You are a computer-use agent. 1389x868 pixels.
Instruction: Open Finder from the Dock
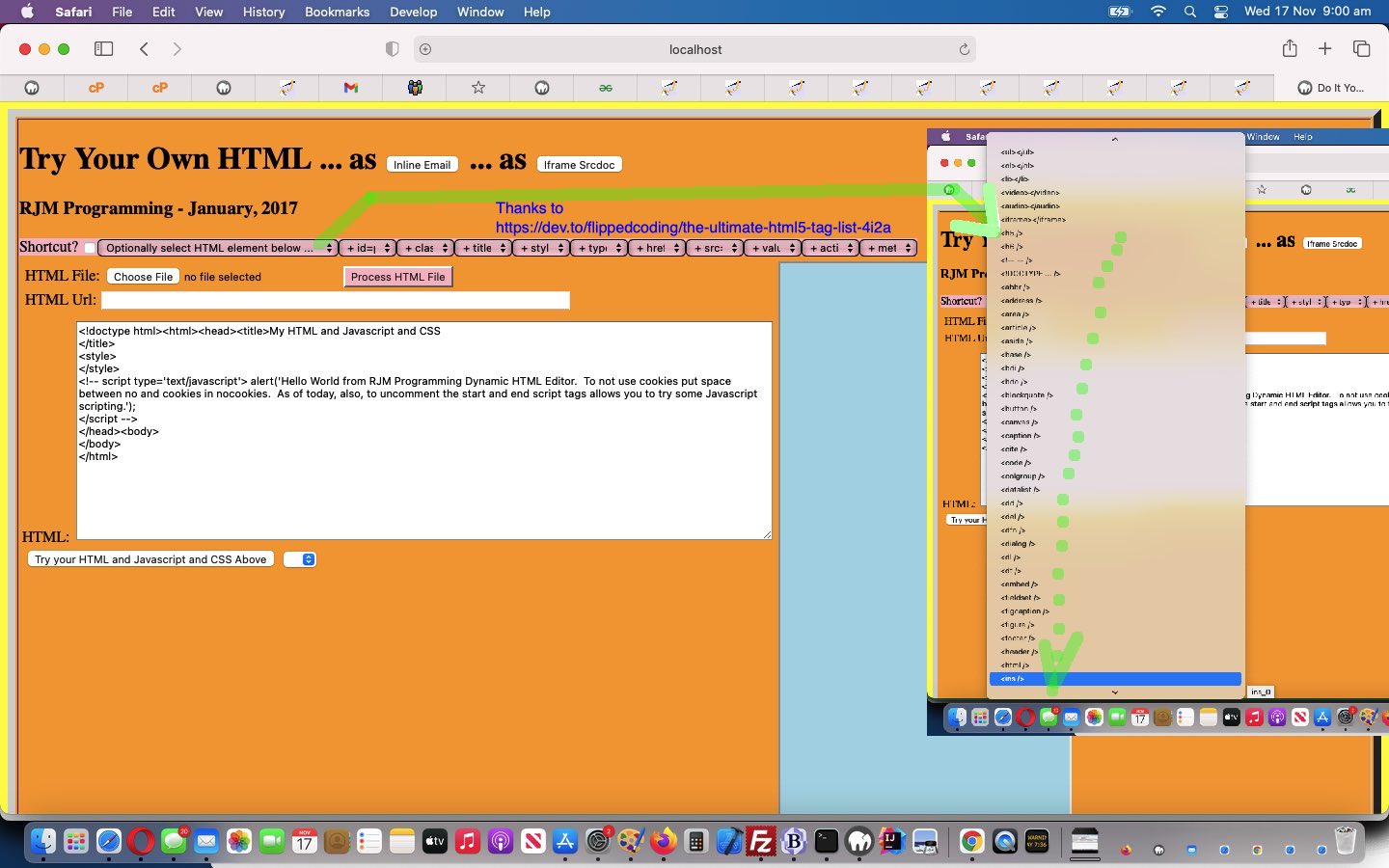tap(43, 842)
